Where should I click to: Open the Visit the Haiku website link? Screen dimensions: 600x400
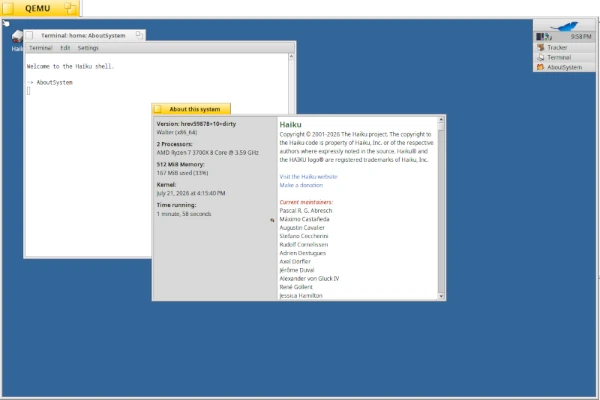click(x=308, y=176)
